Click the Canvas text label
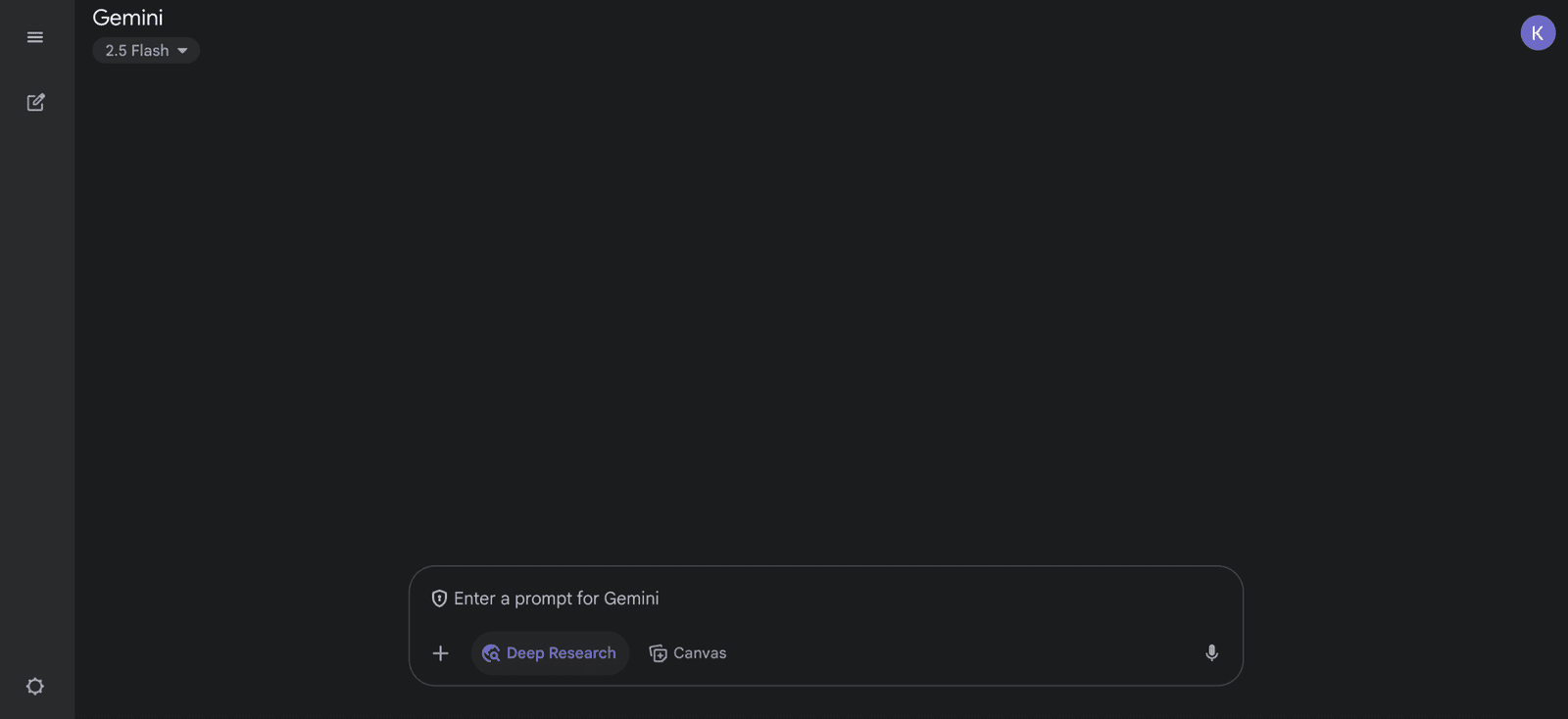1568x719 pixels. point(700,652)
